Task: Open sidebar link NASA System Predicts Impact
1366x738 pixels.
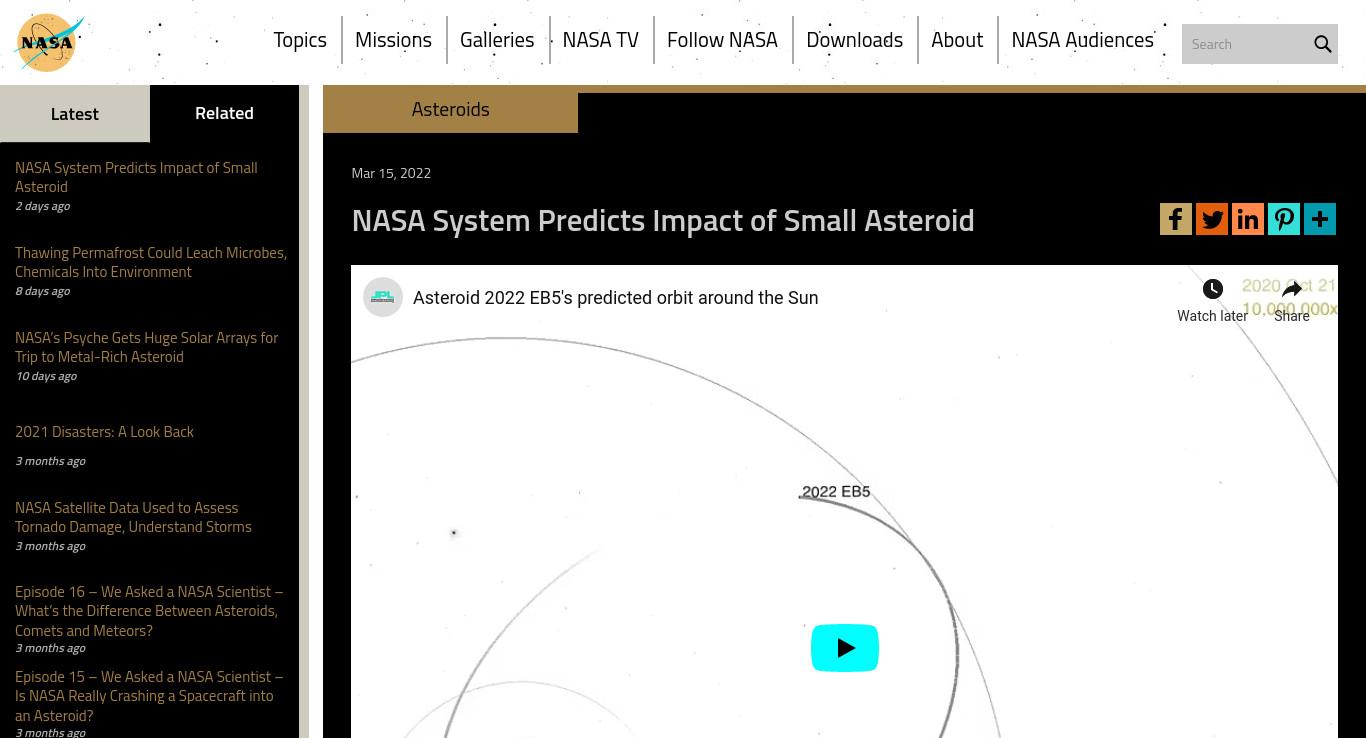Action: pos(136,177)
